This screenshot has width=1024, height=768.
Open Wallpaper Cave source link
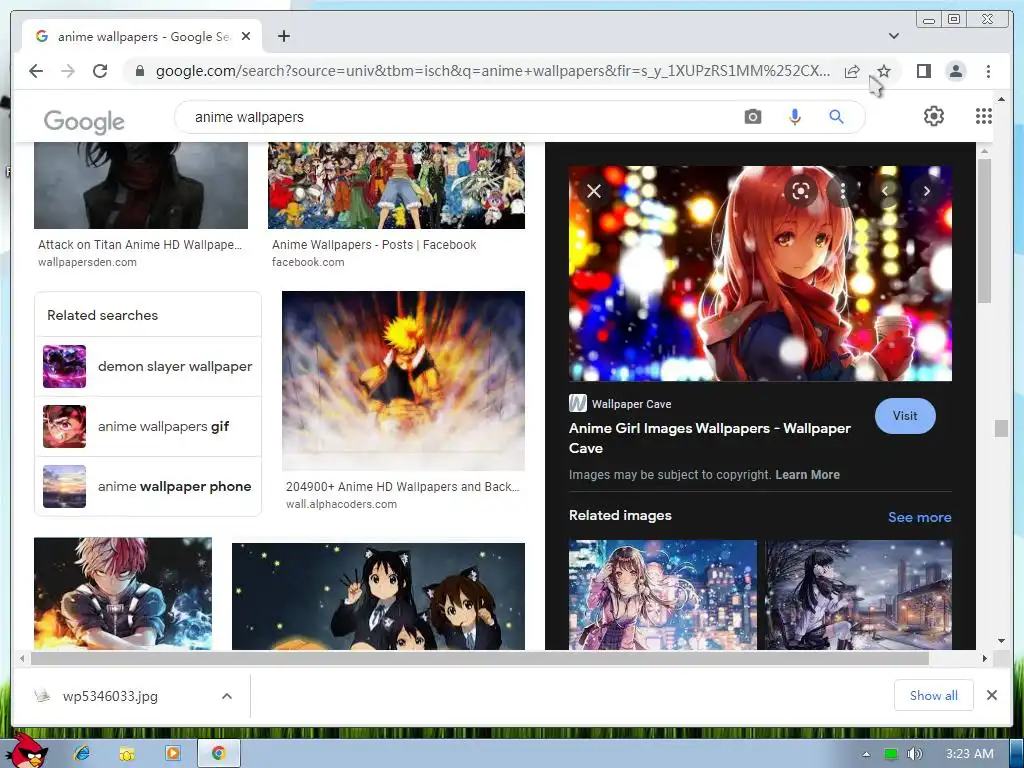620,404
